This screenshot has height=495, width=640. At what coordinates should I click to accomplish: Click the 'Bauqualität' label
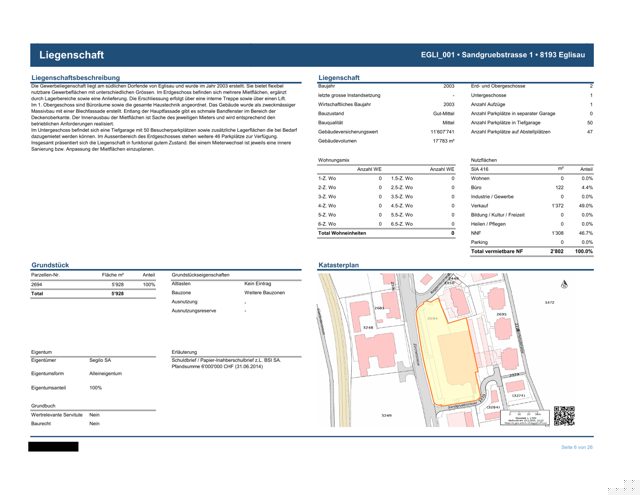point(330,122)
